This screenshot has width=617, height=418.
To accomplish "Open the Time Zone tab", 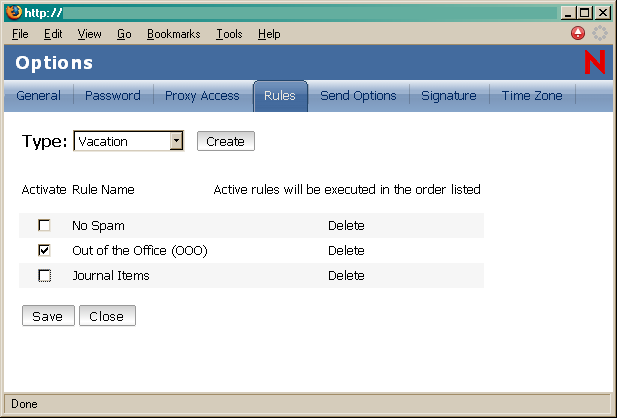I will click(x=532, y=96).
